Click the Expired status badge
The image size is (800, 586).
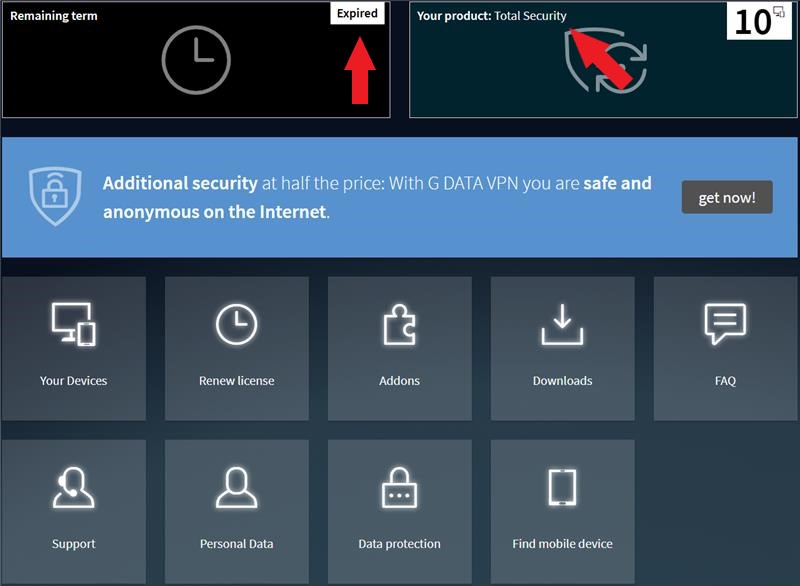357,14
